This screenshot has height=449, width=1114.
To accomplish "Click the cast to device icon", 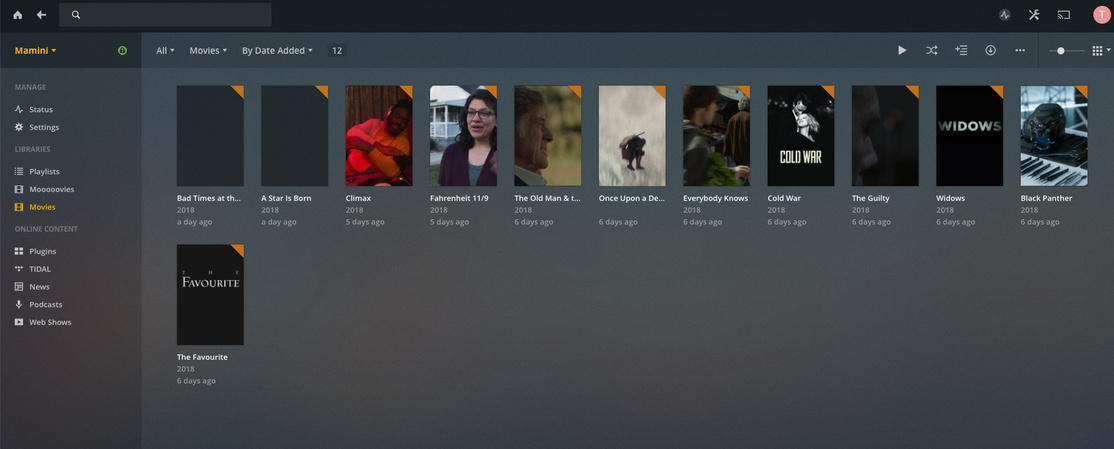I will (1064, 15).
